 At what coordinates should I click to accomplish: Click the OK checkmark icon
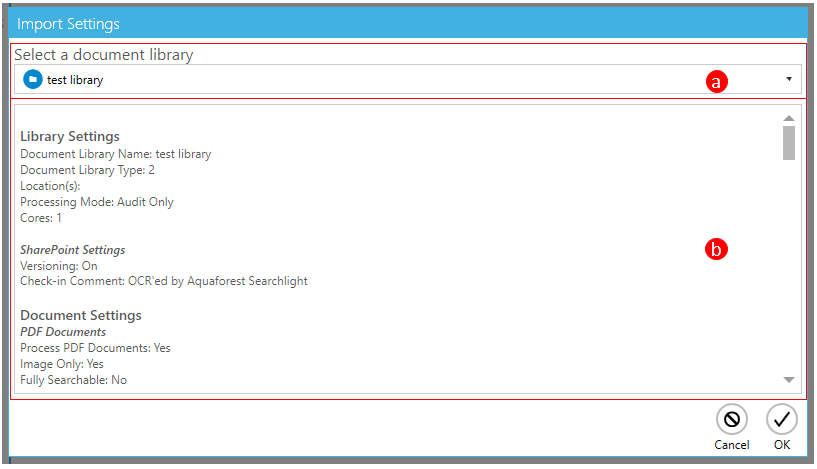(x=781, y=420)
